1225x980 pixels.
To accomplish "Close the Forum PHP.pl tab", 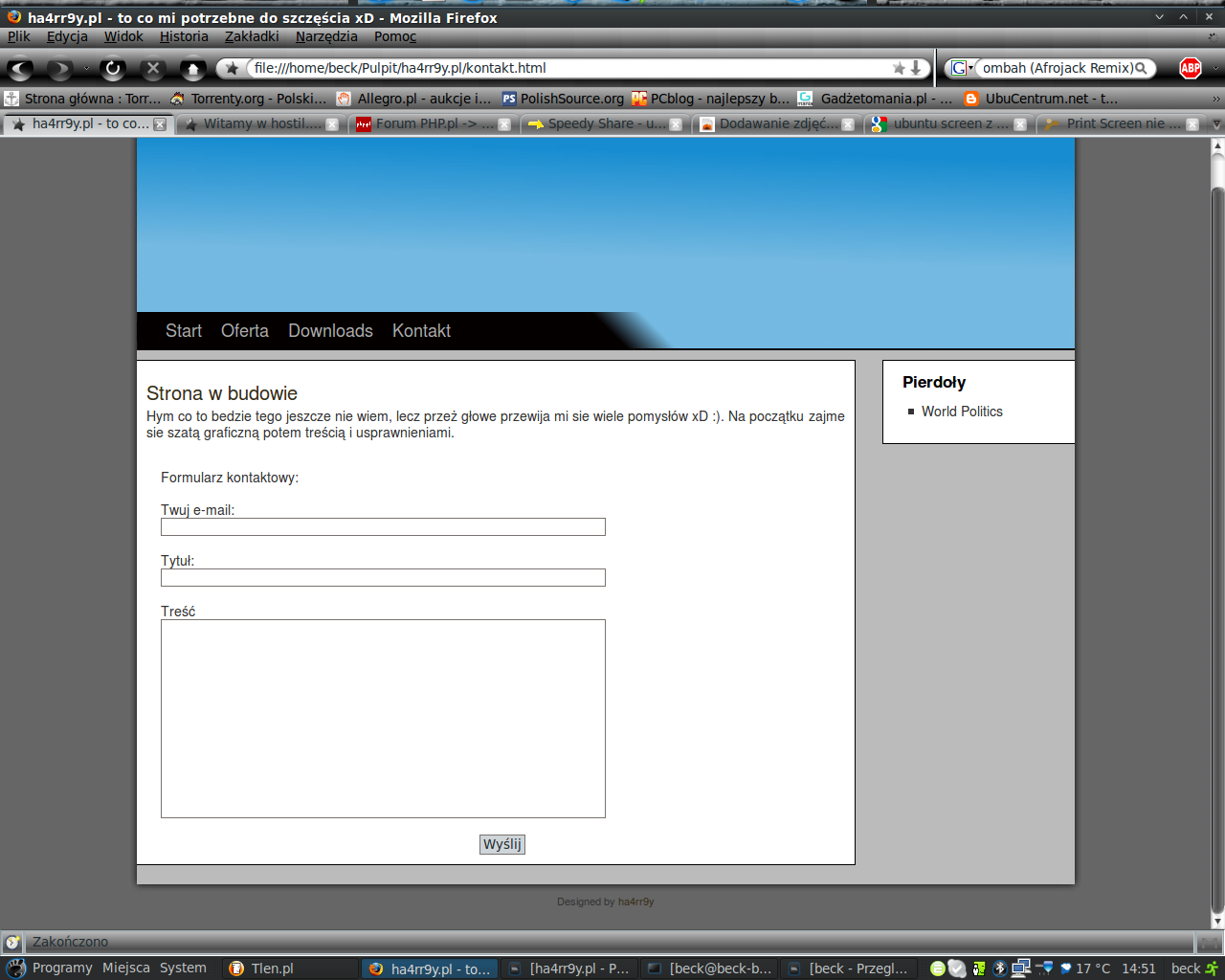I will pos(504,124).
